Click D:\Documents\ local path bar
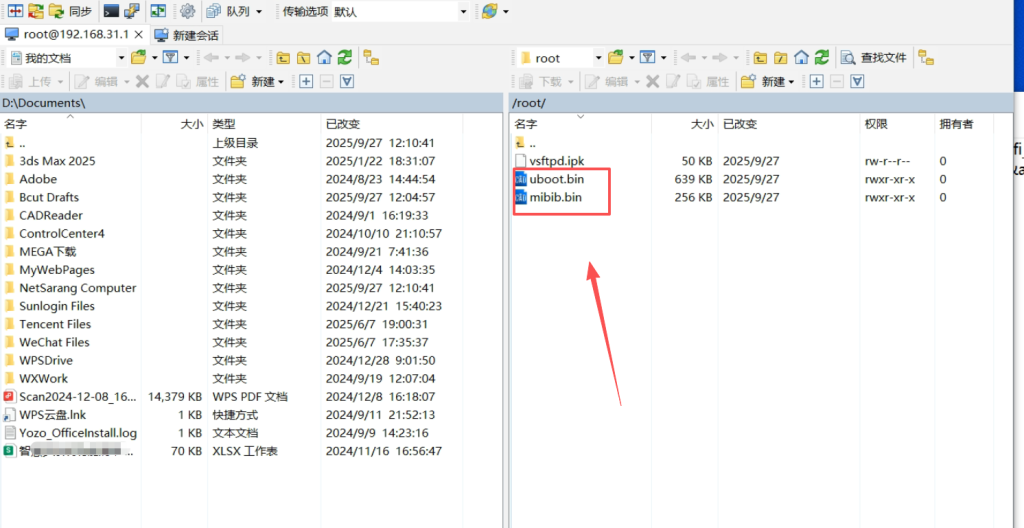The width and height of the screenshot is (1024, 528). (251, 103)
